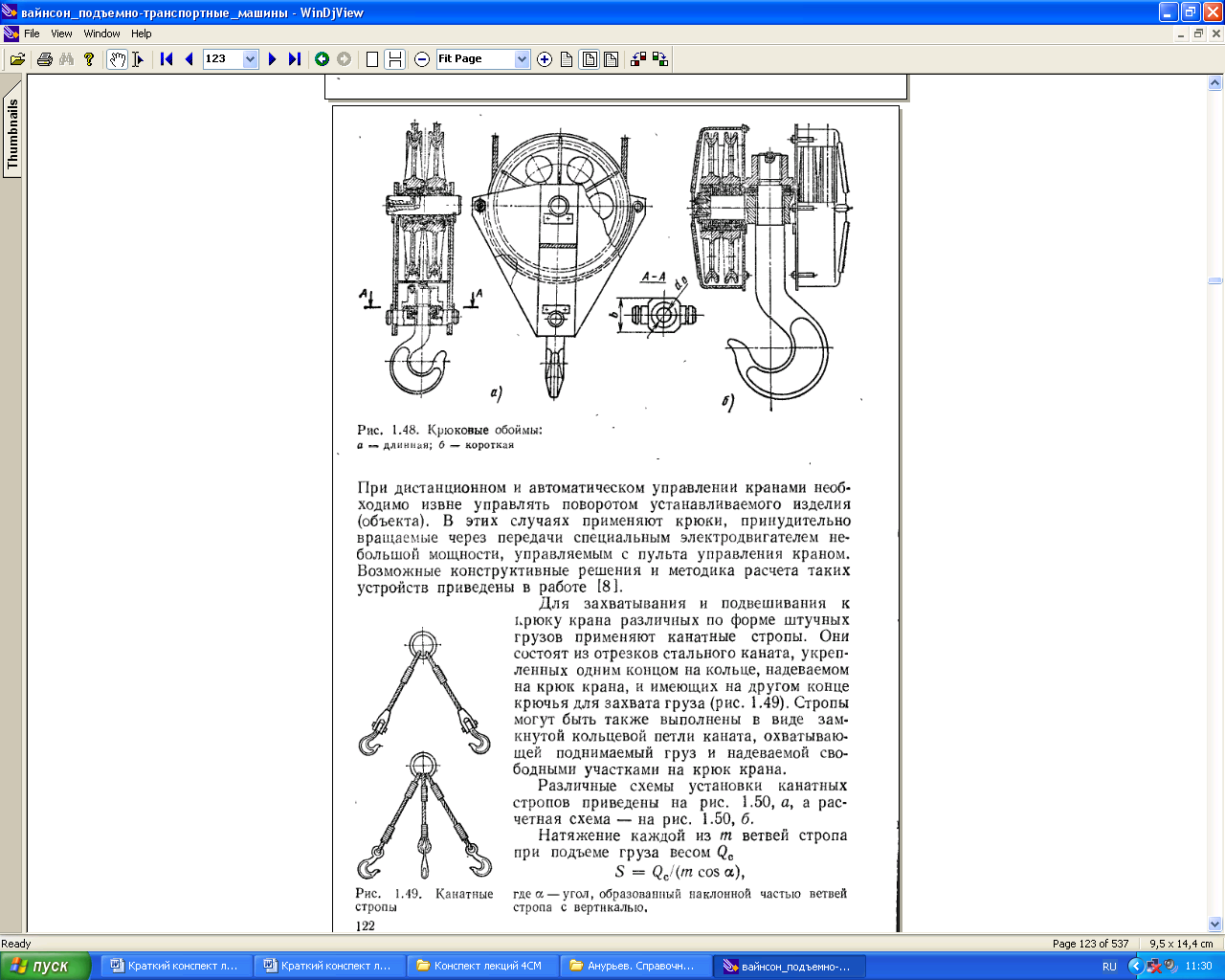Click the scroll up arrow of vertical scrollbar
This screenshot has width=1225, height=980.
pos(1215,83)
